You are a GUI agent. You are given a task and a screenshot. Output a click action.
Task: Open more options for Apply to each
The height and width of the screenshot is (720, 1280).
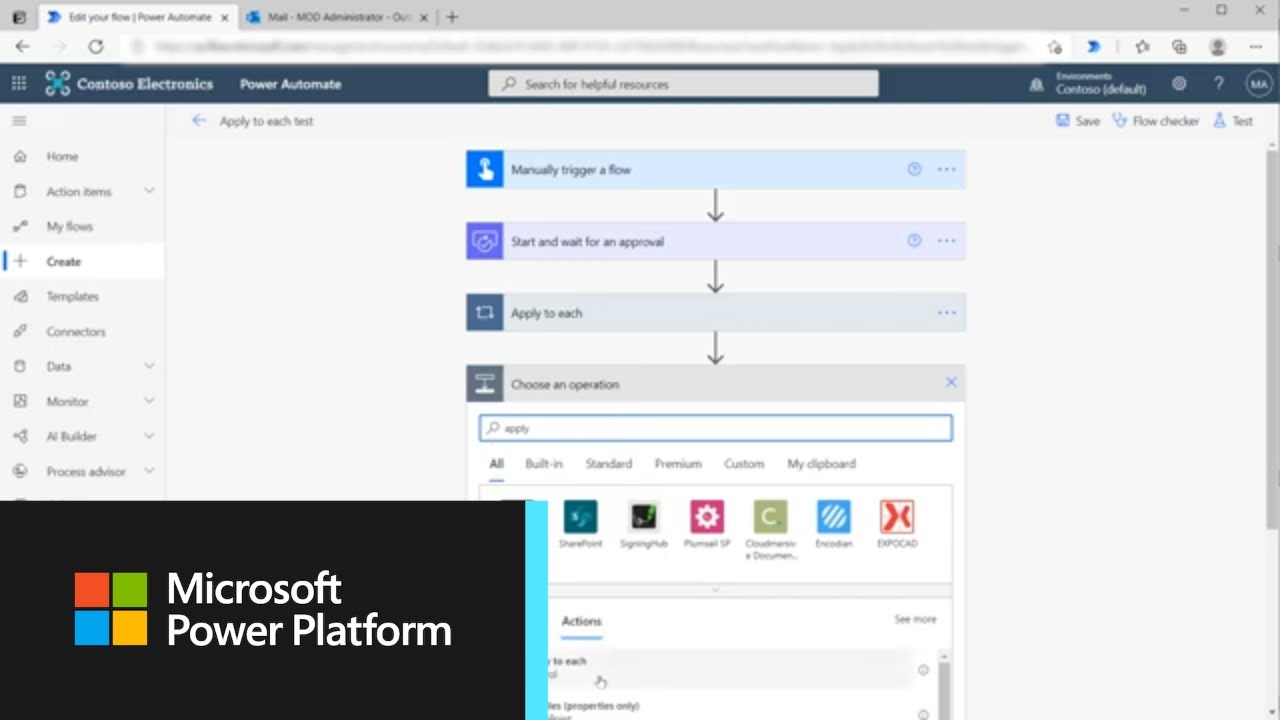pos(946,313)
